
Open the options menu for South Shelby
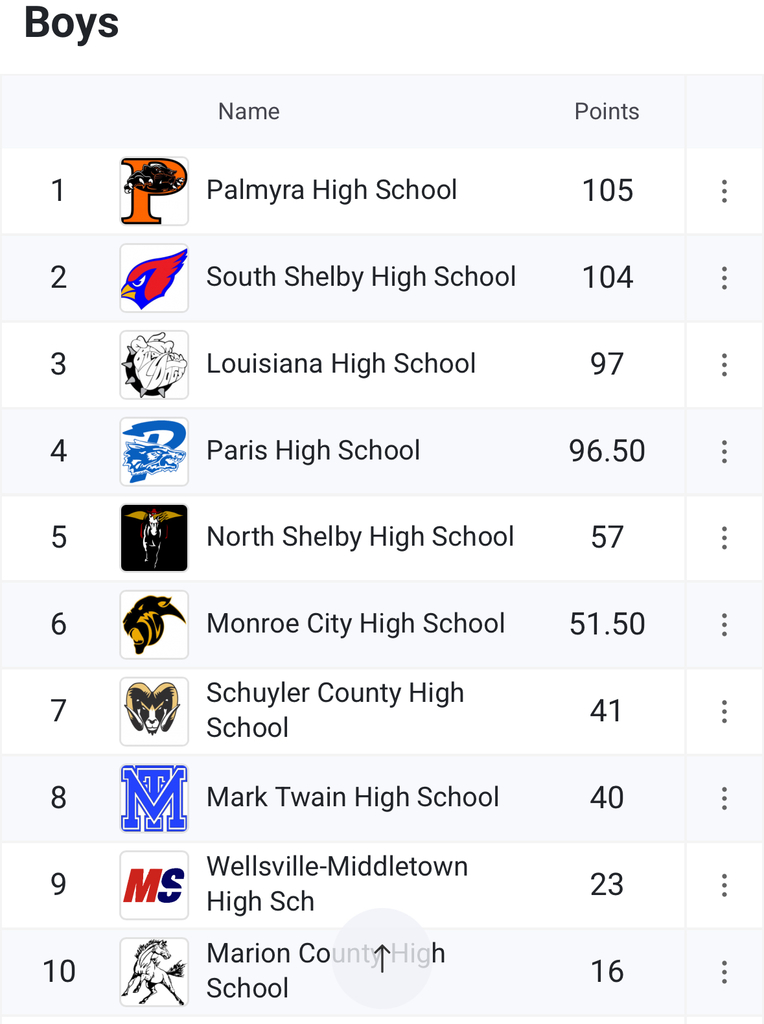(724, 278)
